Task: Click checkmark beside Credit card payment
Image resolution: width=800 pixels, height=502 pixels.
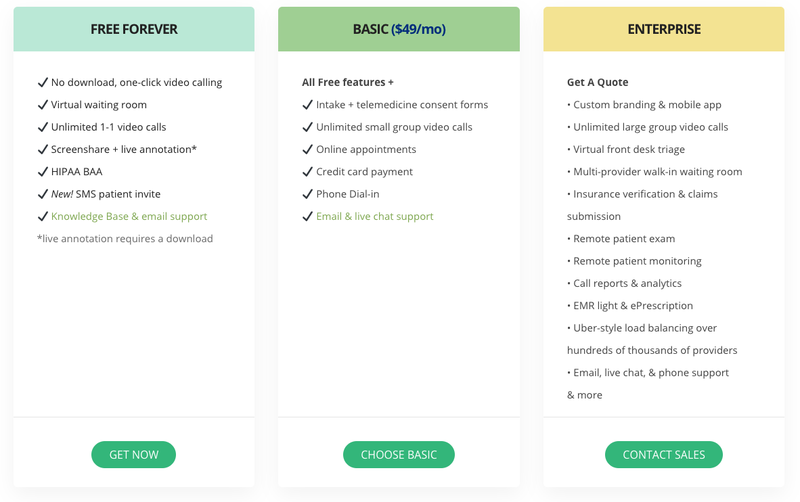Action: tap(307, 171)
